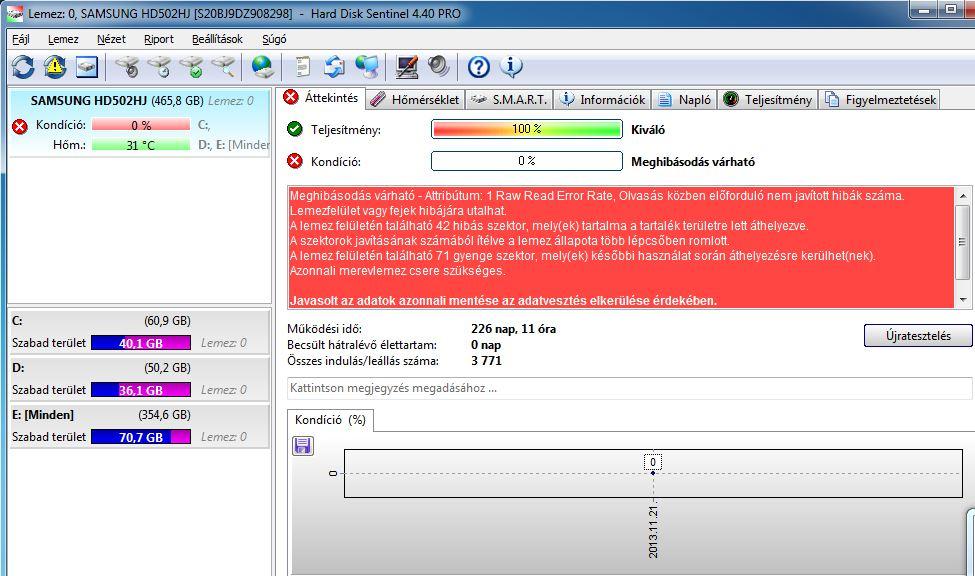Click the C: free space 40,1 GB bar
975x576 pixels.
pos(141,343)
